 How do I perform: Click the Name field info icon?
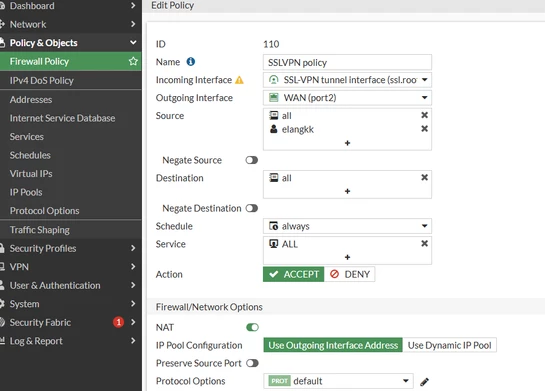tap(190, 62)
